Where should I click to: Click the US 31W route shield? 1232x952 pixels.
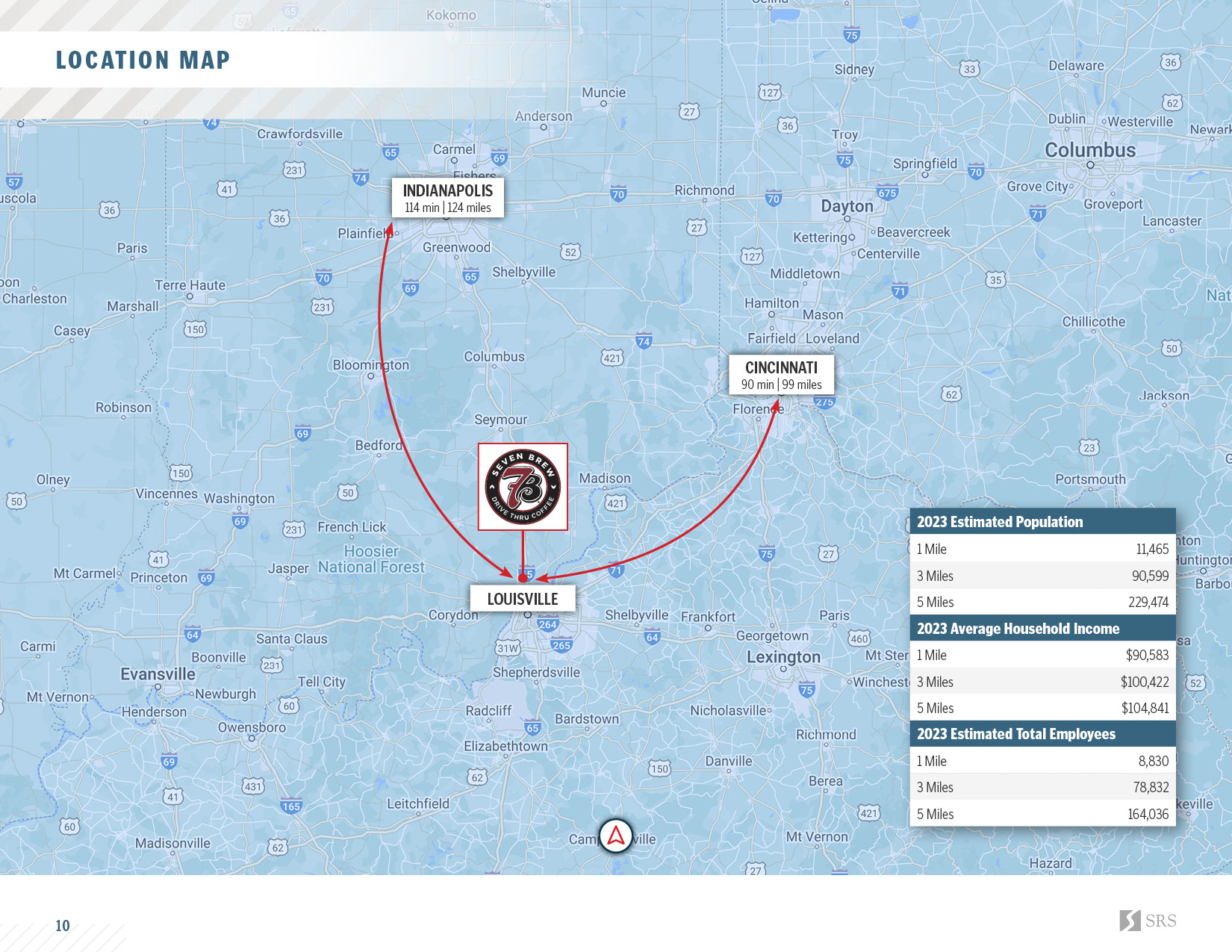point(508,647)
